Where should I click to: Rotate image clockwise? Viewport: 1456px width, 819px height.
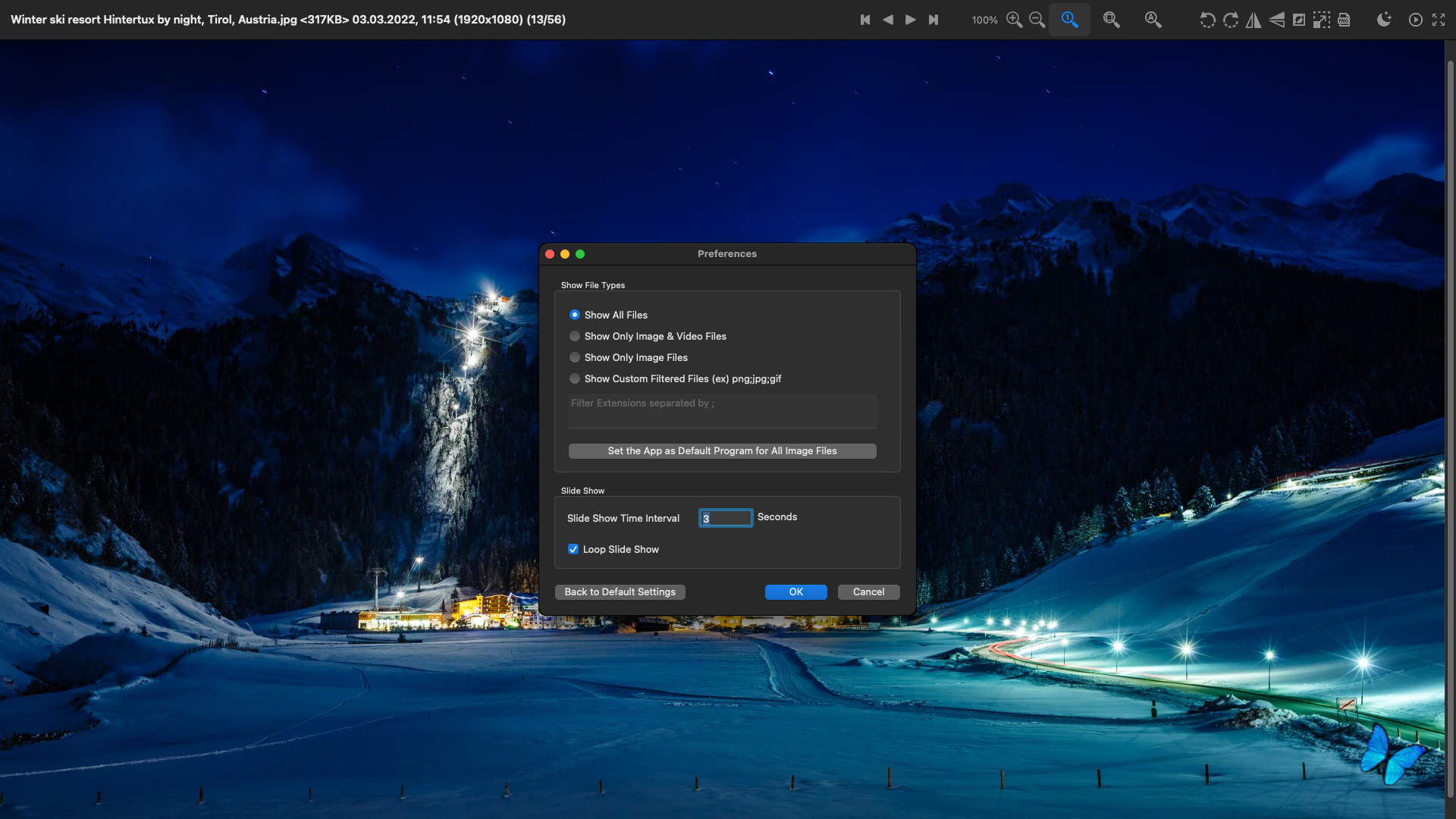click(x=1231, y=20)
